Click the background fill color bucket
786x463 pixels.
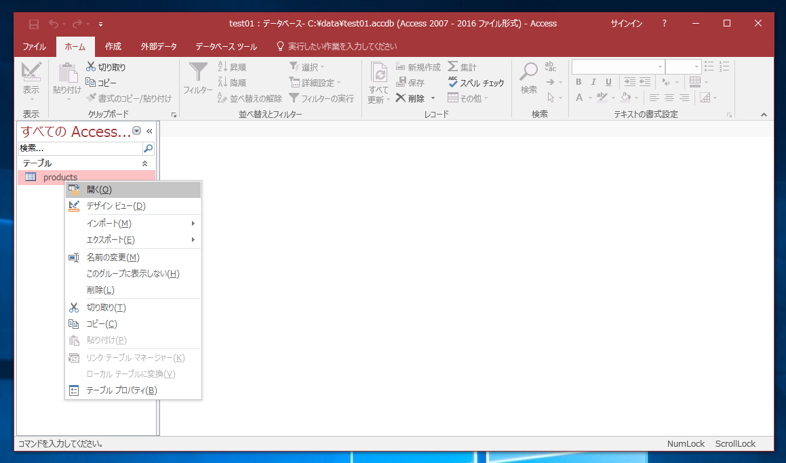pos(625,97)
